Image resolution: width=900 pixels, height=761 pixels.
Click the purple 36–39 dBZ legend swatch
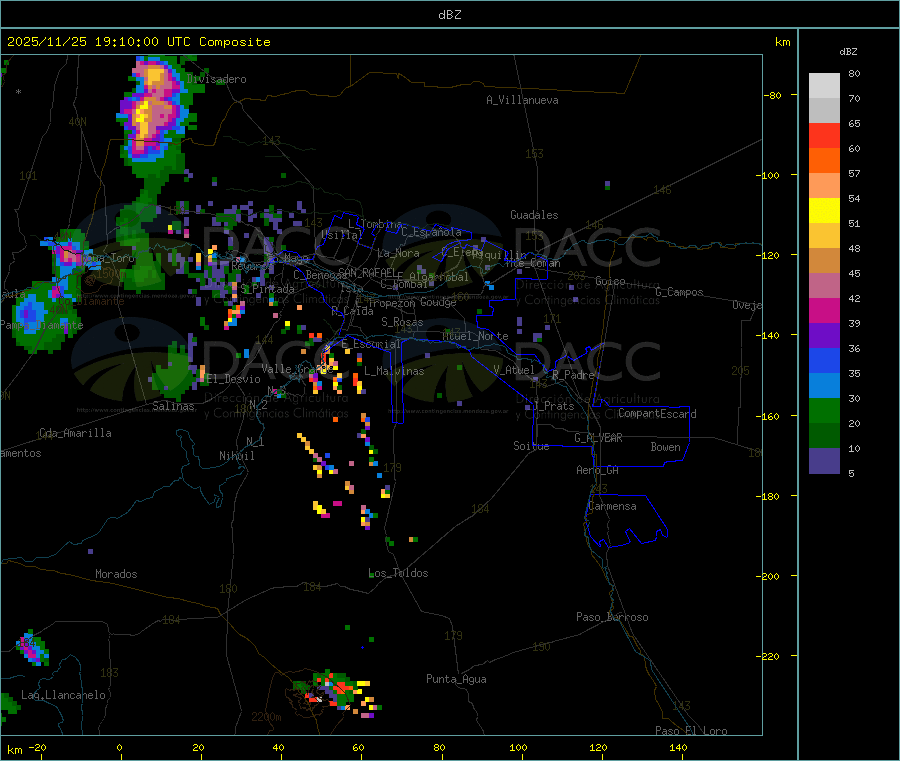tap(824, 336)
